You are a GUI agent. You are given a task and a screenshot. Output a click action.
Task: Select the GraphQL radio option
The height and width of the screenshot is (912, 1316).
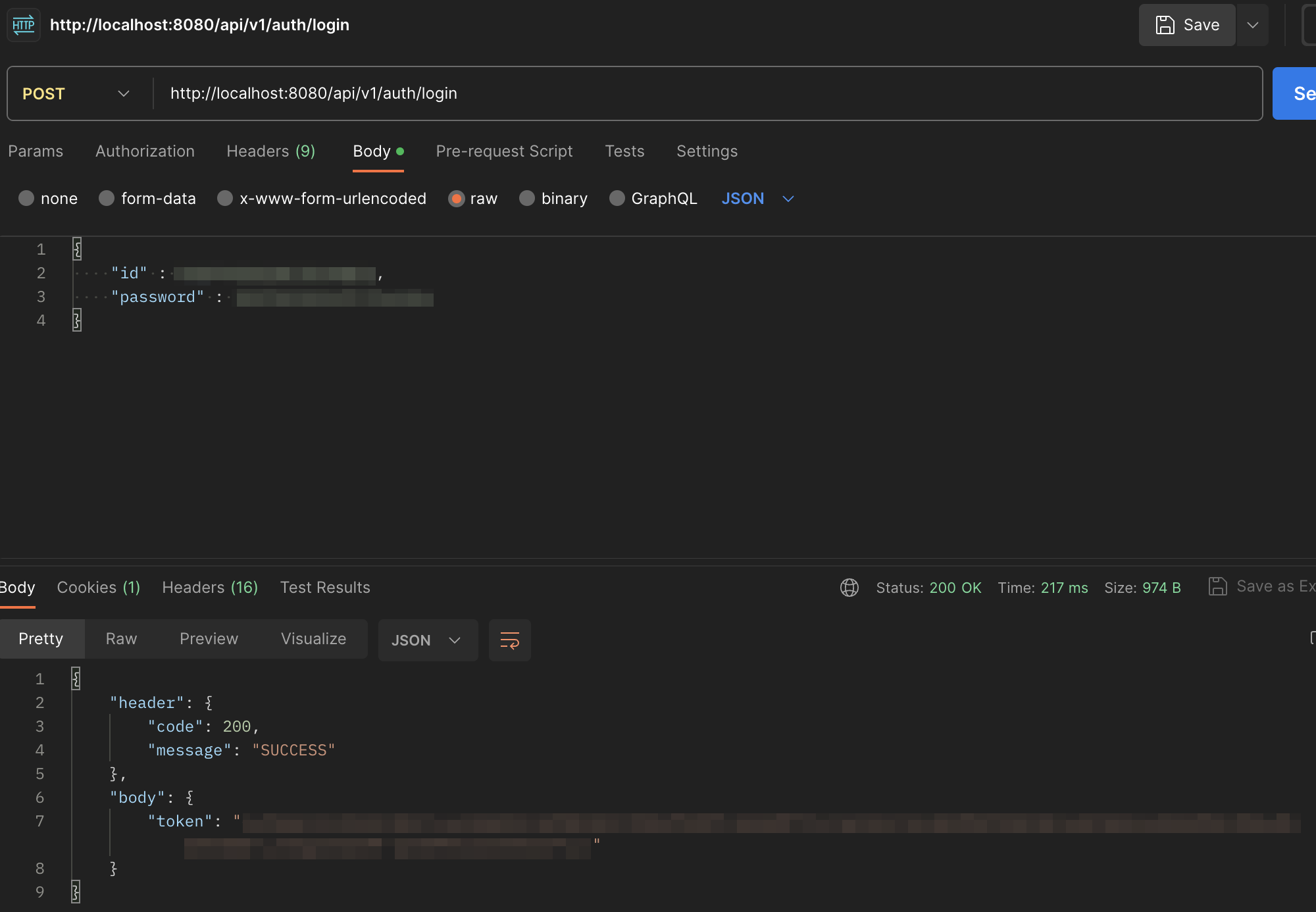point(617,199)
